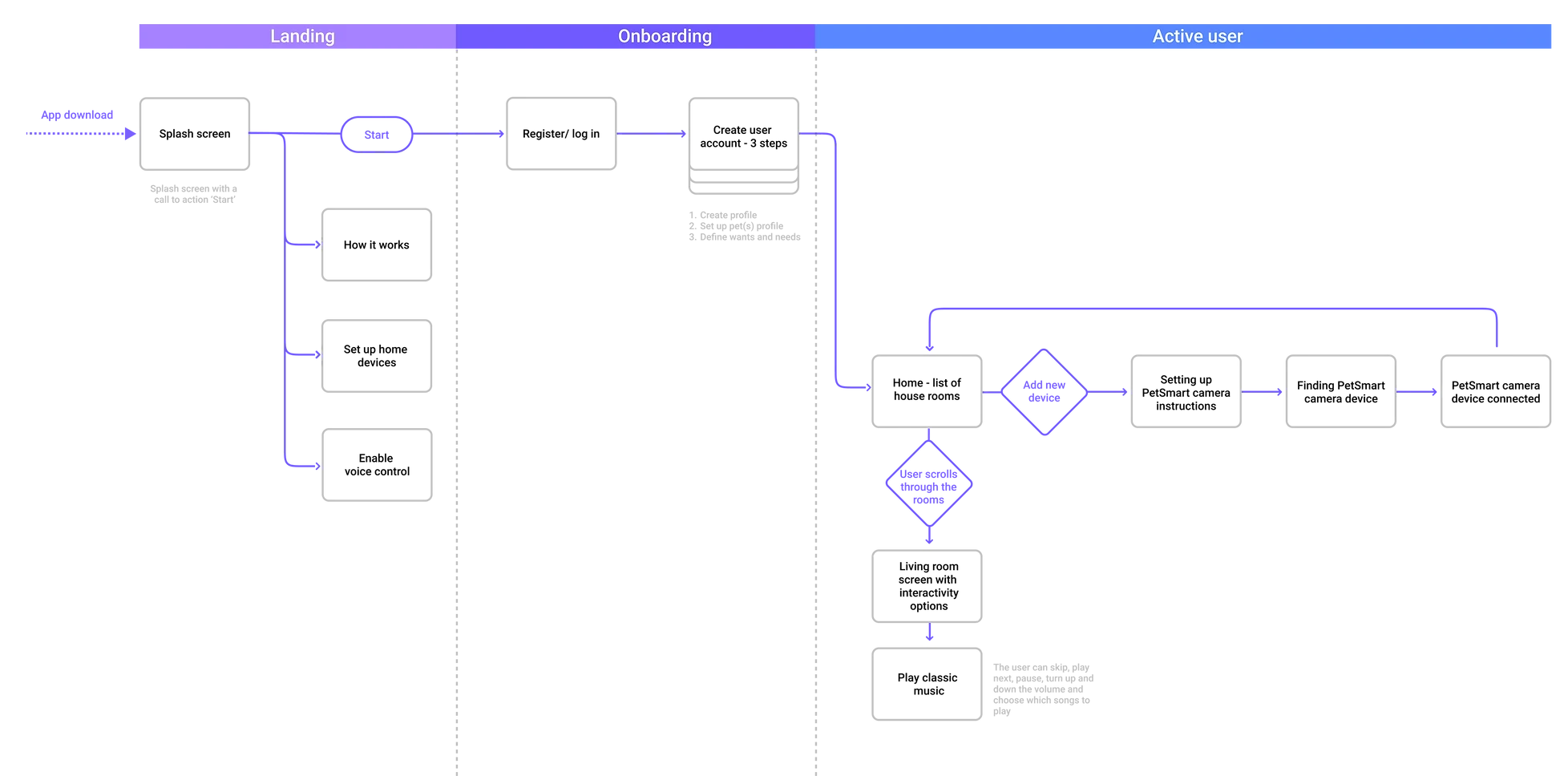Click the 'Splash screen with a call to action' note

tap(194, 194)
